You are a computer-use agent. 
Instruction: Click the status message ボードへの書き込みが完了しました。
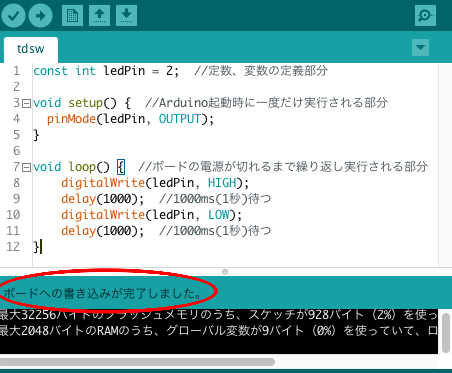pyautogui.click(x=103, y=293)
